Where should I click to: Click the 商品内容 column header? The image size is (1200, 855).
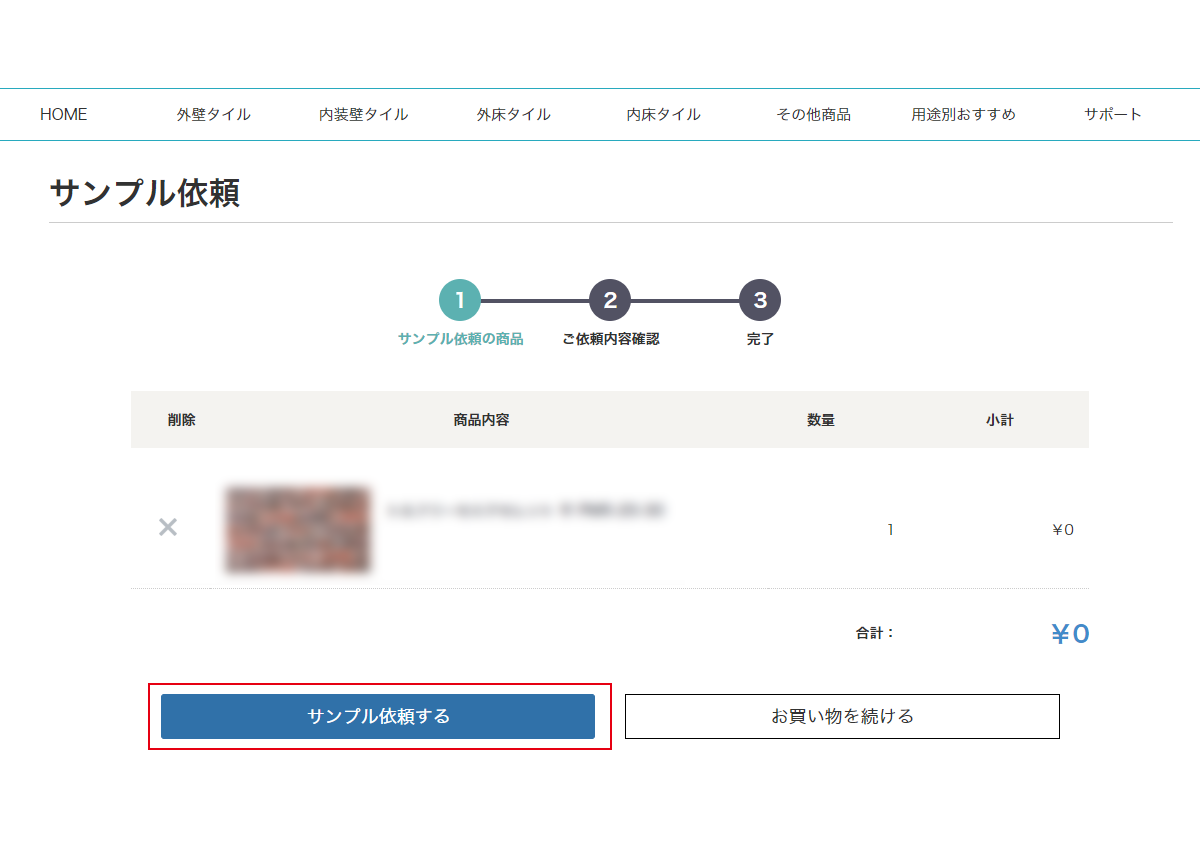point(482,420)
